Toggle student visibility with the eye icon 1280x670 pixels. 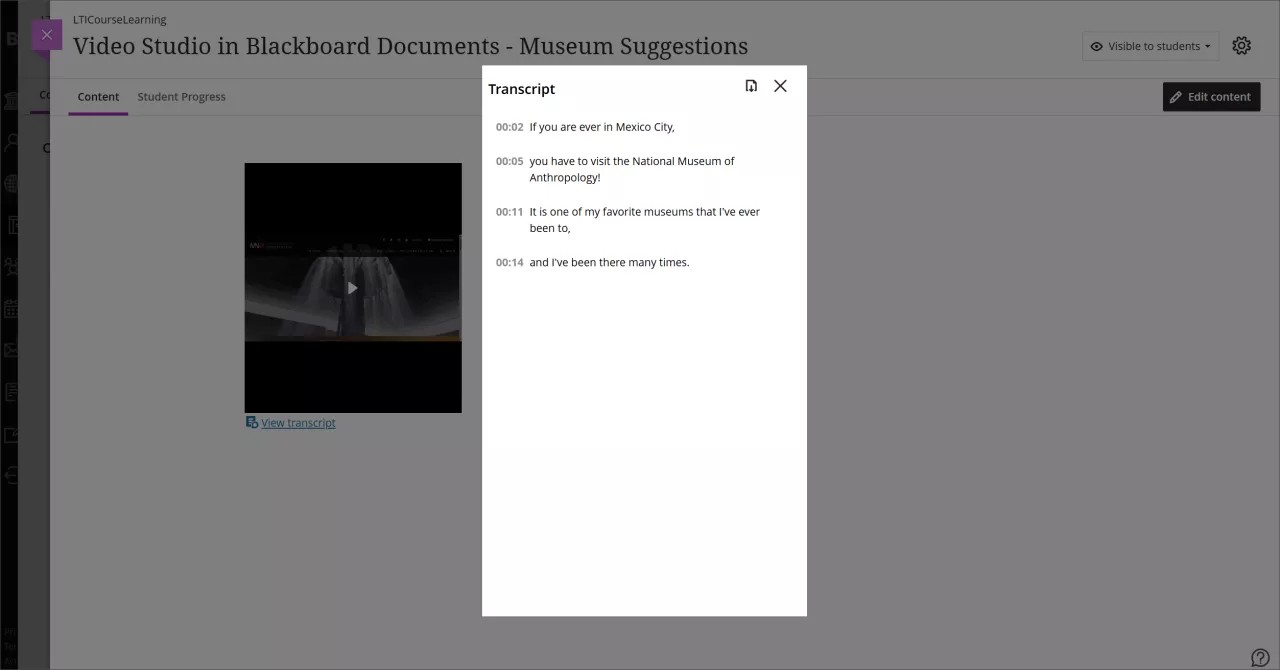tap(1097, 46)
